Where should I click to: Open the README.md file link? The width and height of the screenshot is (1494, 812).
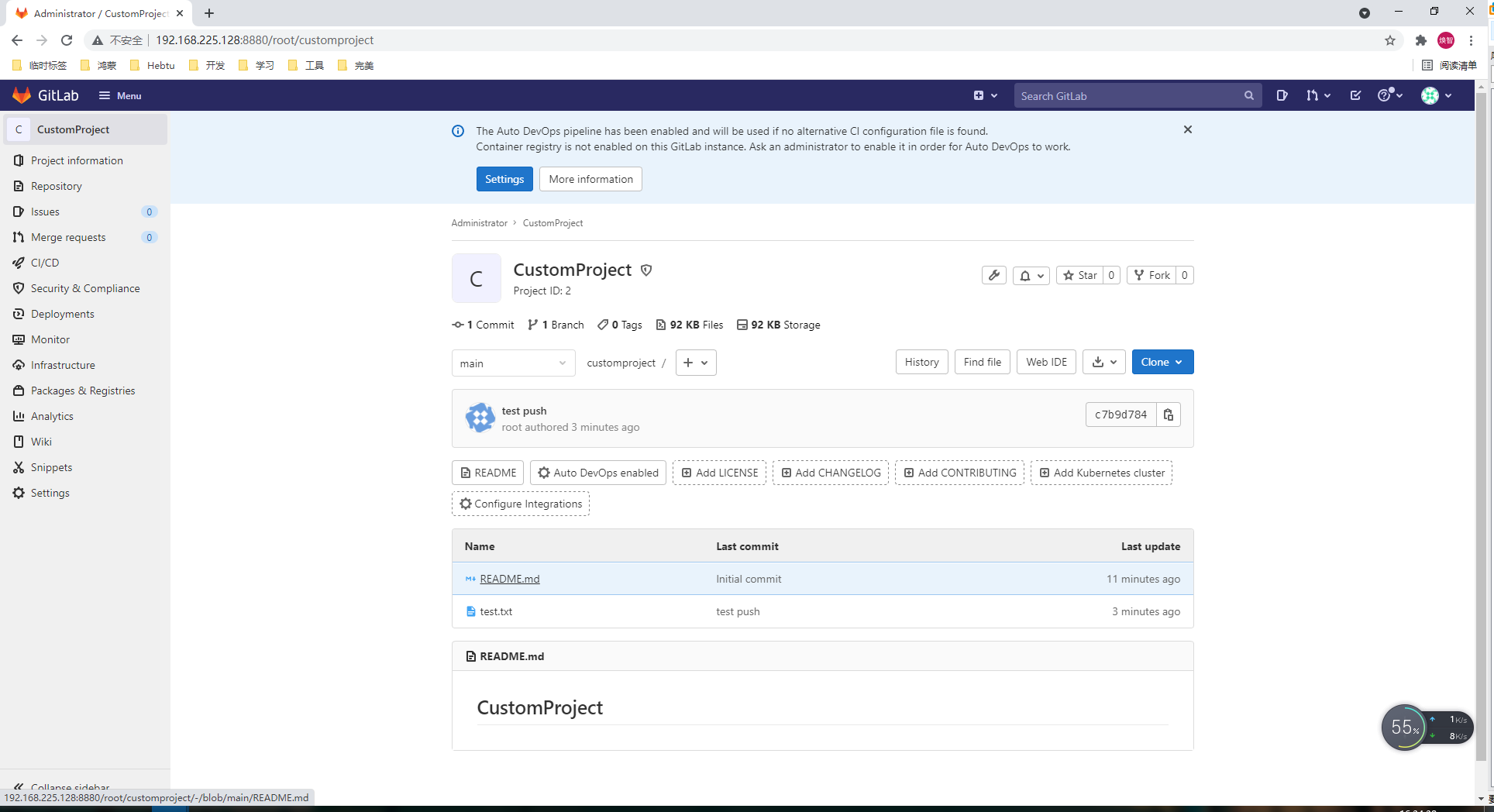click(x=510, y=579)
